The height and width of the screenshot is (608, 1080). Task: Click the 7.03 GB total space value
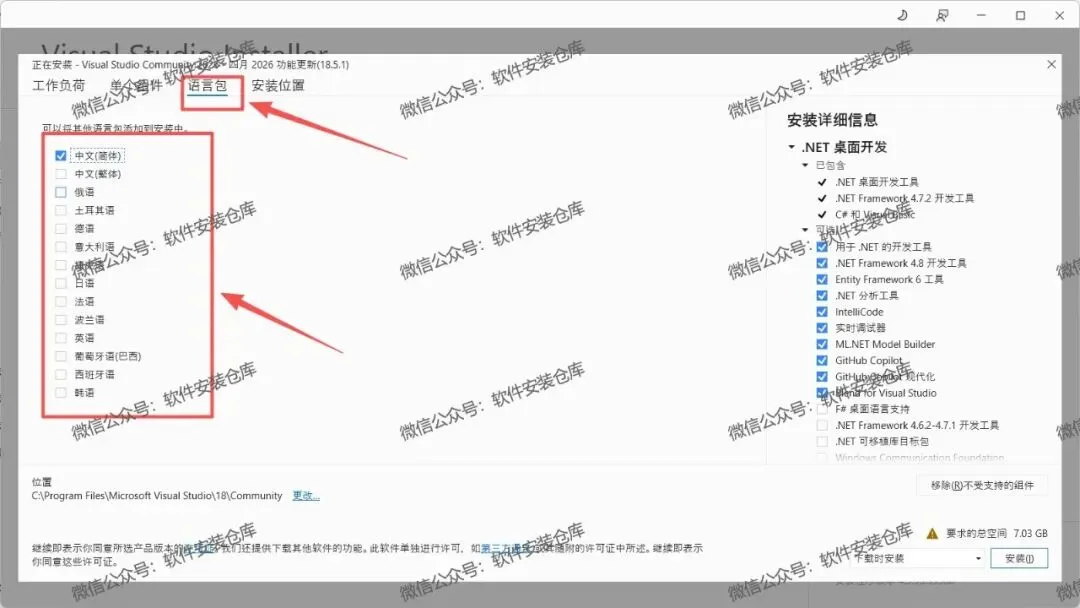coord(1030,533)
